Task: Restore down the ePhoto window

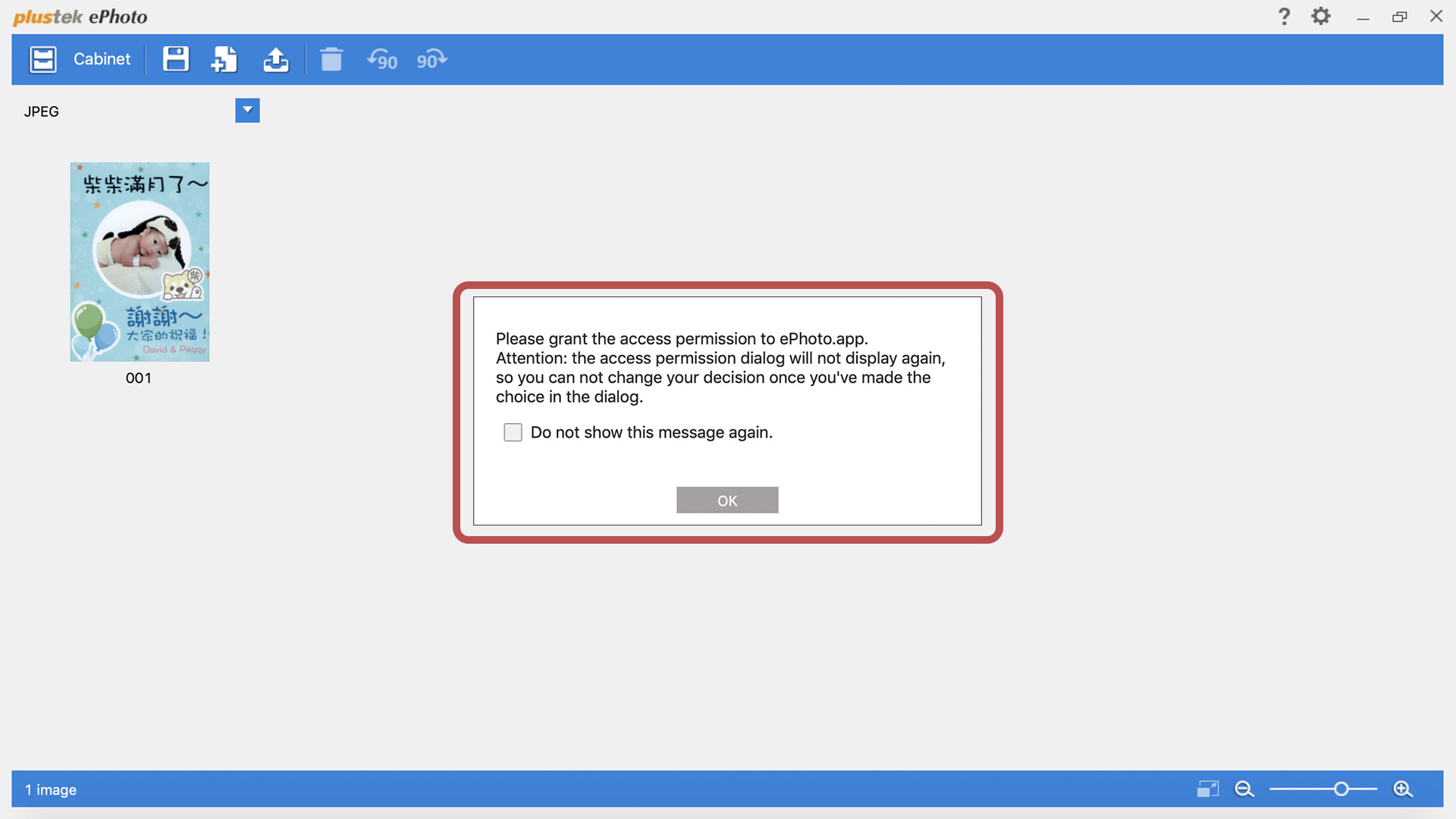Action: point(1399,17)
